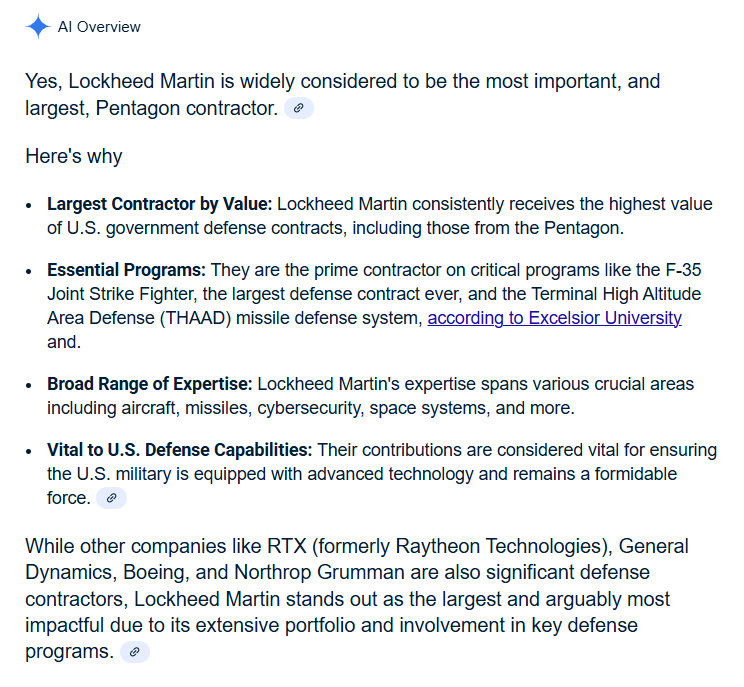Click the "Here's why" subheading
Viewport: 744px width, 687px height.
tap(74, 156)
